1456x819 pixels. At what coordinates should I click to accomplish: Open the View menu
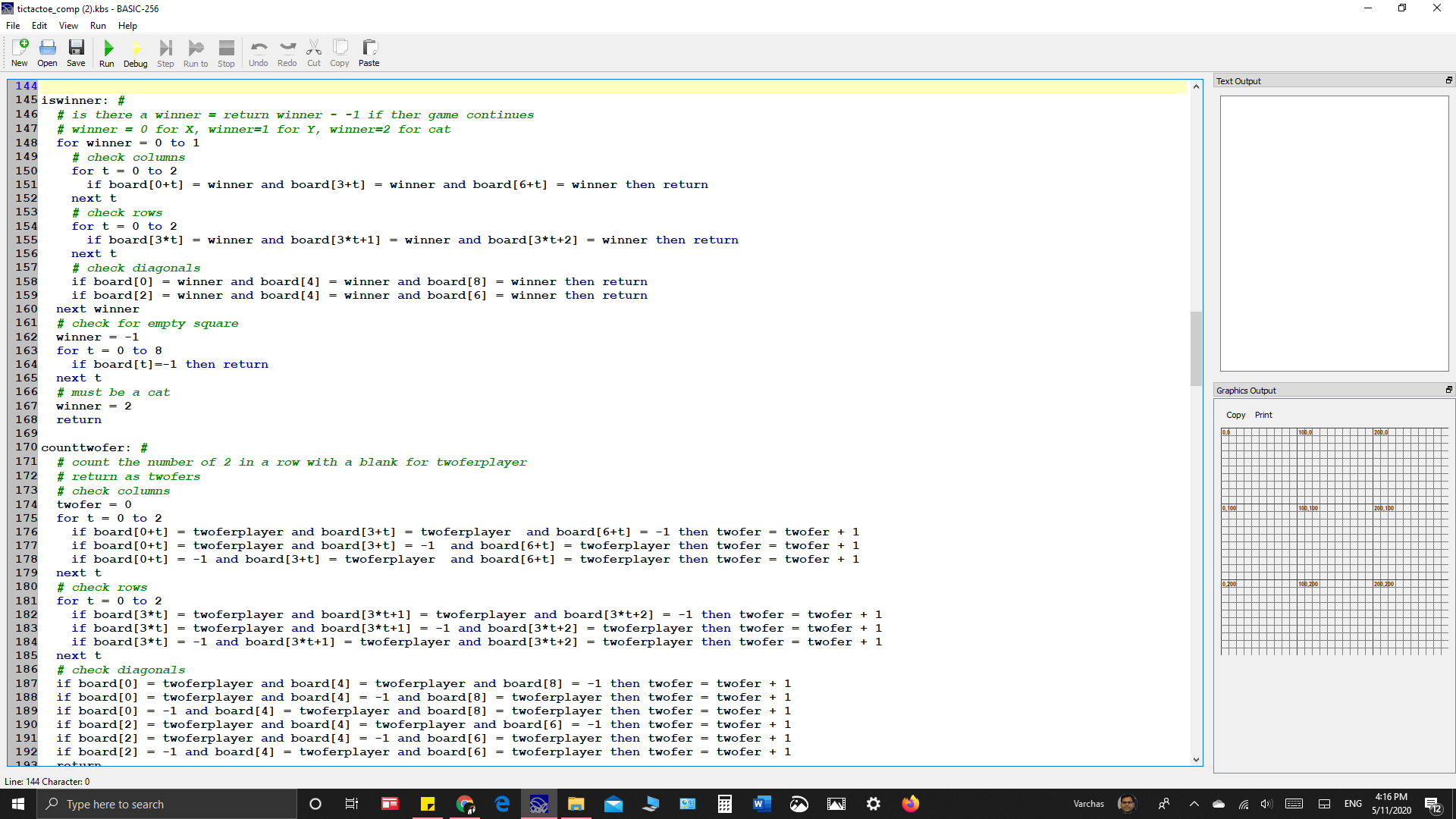(x=67, y=25)
